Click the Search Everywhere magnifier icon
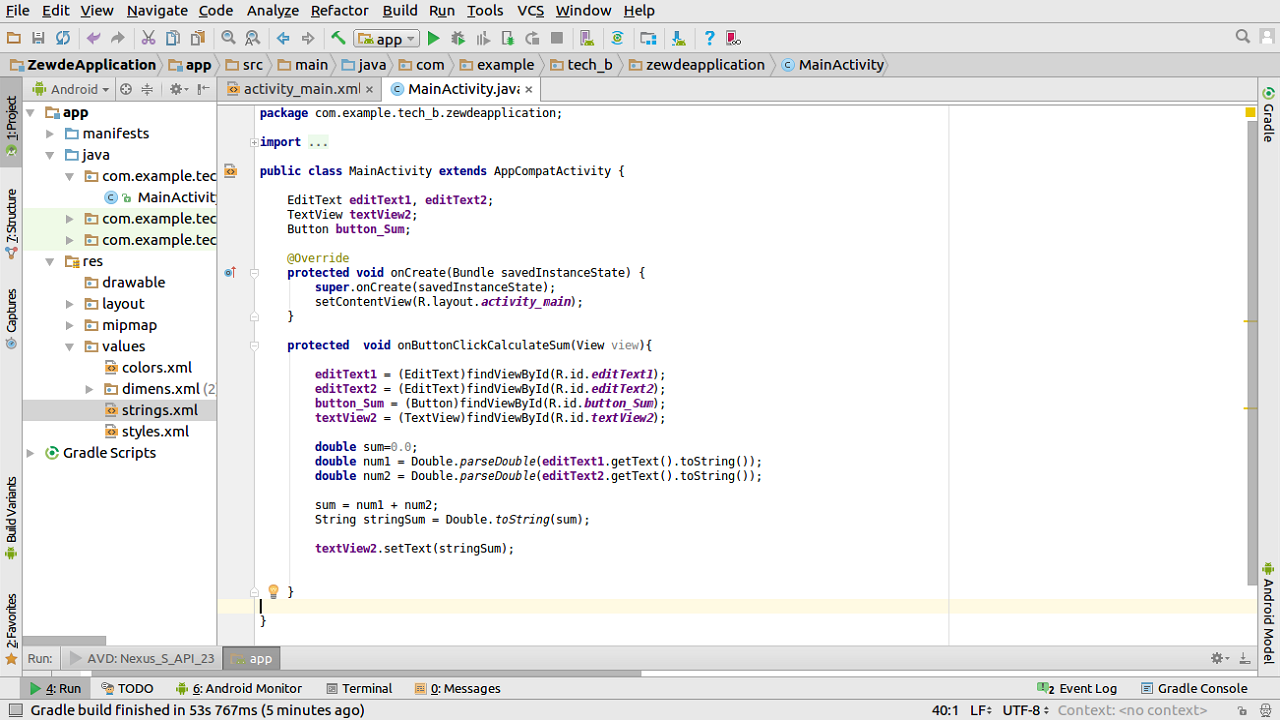 pos(1242,37)
